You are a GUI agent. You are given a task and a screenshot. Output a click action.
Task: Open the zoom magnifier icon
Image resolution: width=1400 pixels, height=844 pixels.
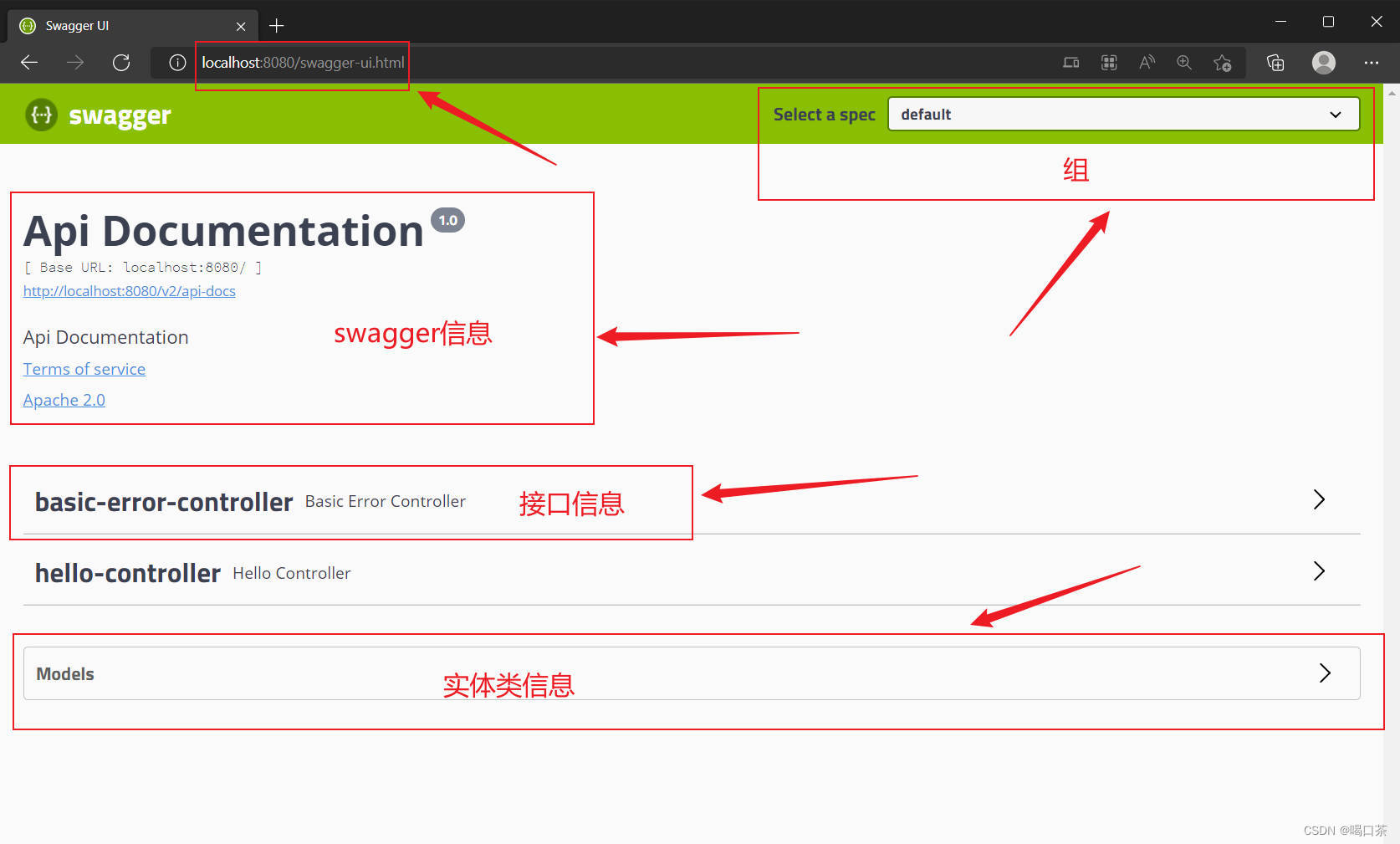pos(1184,63)
